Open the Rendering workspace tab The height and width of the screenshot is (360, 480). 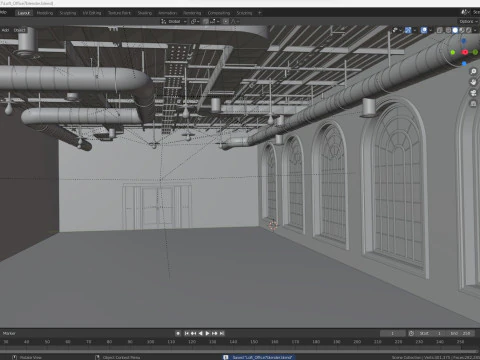point(192,13)
